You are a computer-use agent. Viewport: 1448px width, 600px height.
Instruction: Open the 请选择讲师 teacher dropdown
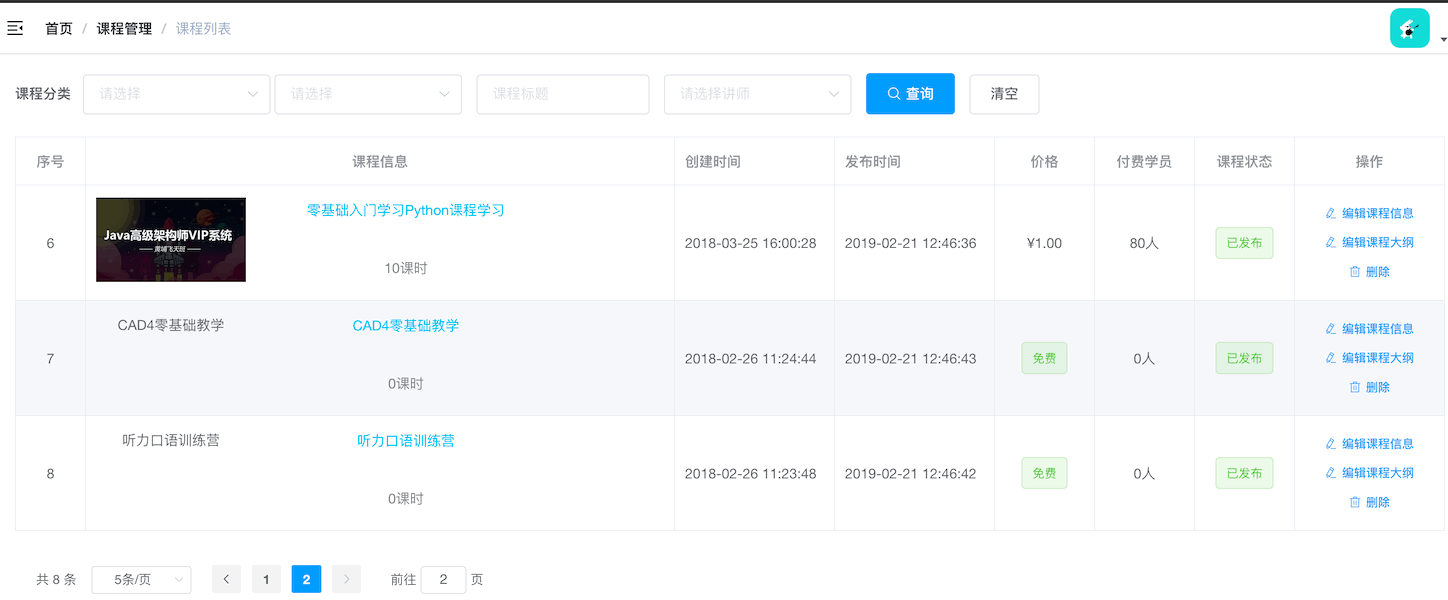pos(757,94)
